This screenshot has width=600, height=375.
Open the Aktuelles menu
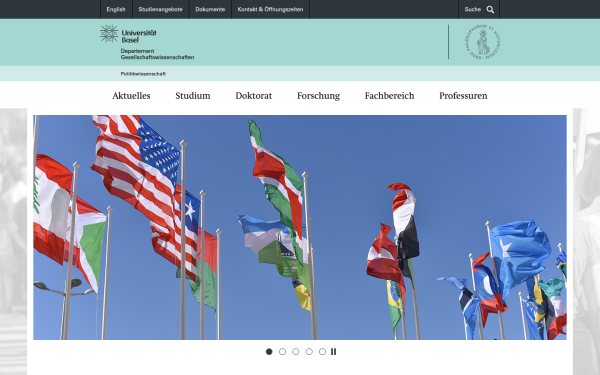131,96
